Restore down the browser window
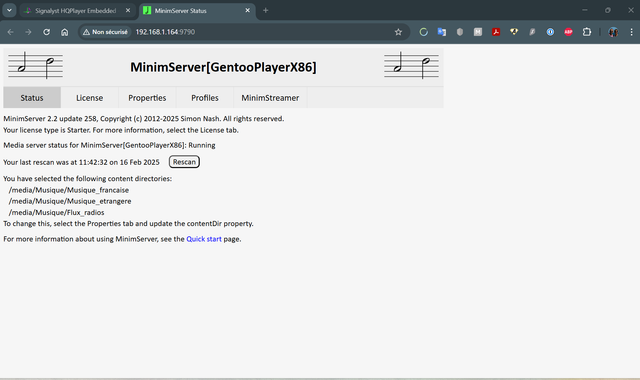640x380 pixels. [x=608, y=10]
